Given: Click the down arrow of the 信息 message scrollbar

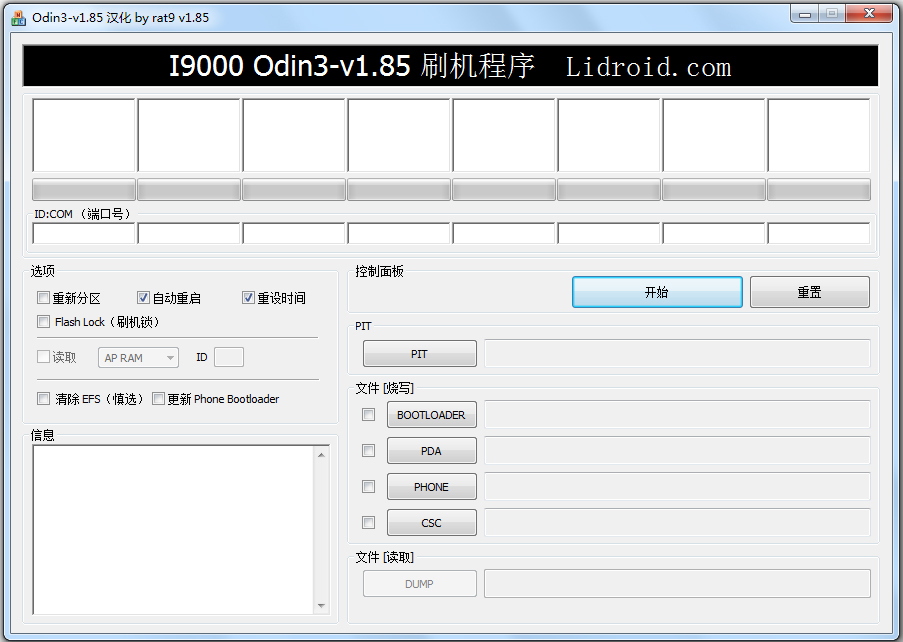Looking at the screenshot, I should click(x=322, y=604).
